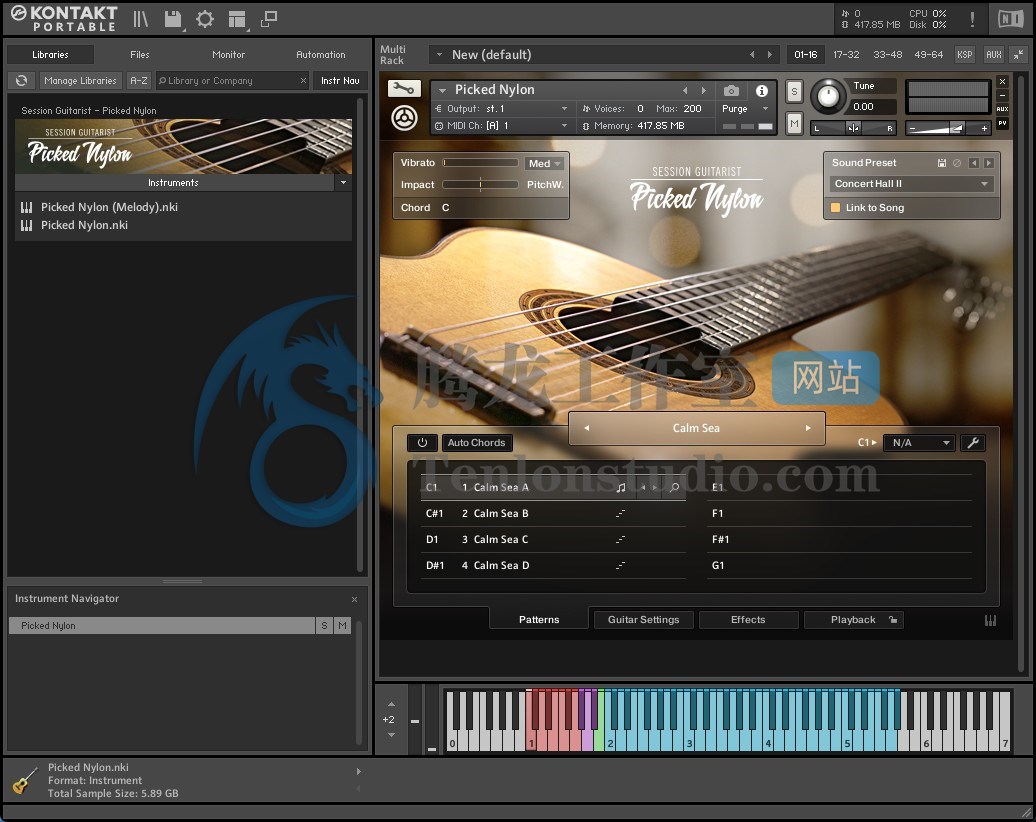Click the save floppy disk icon
1036x822 pixels.
tap(173, 19)
